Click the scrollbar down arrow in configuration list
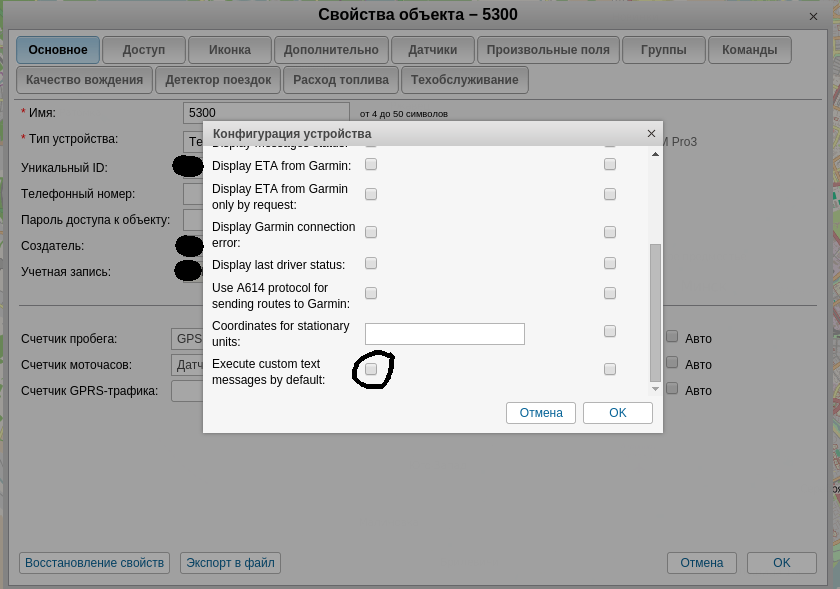The width and height of the screenshot is (840, 589). (656, 388)
